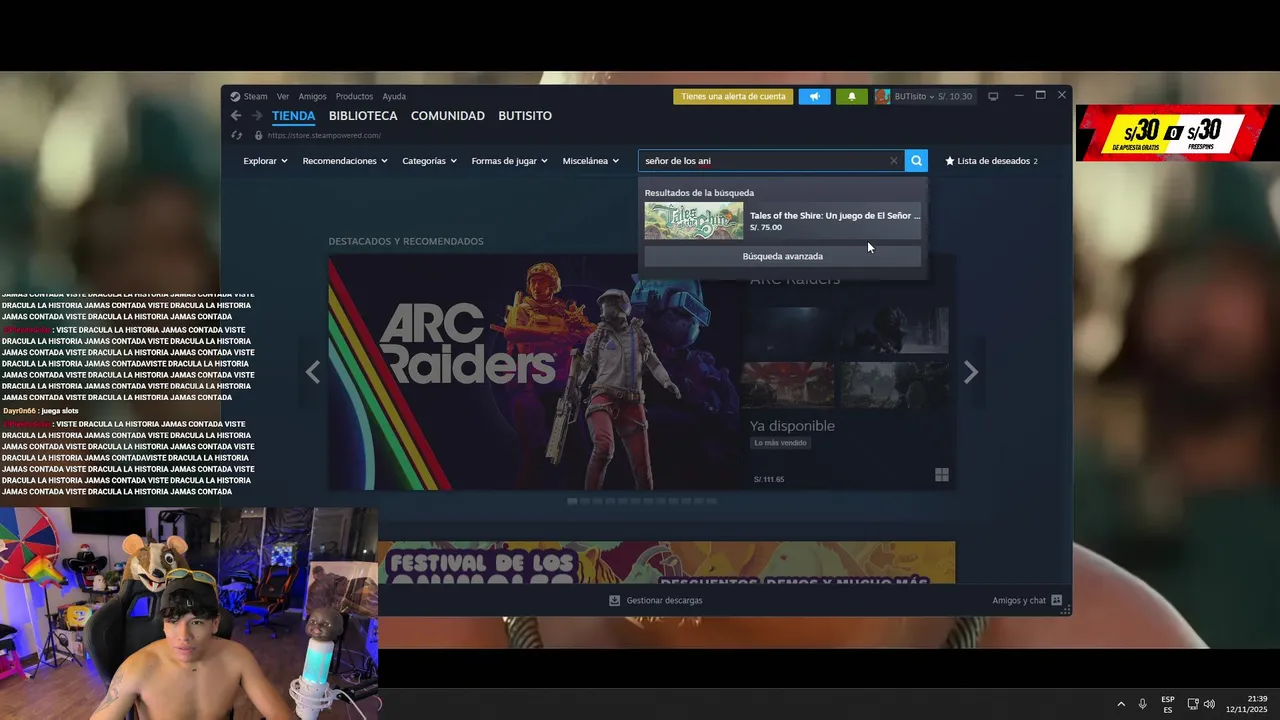Open the Explorar dropdown
1280x720 pixels.
tap(265, 161)
